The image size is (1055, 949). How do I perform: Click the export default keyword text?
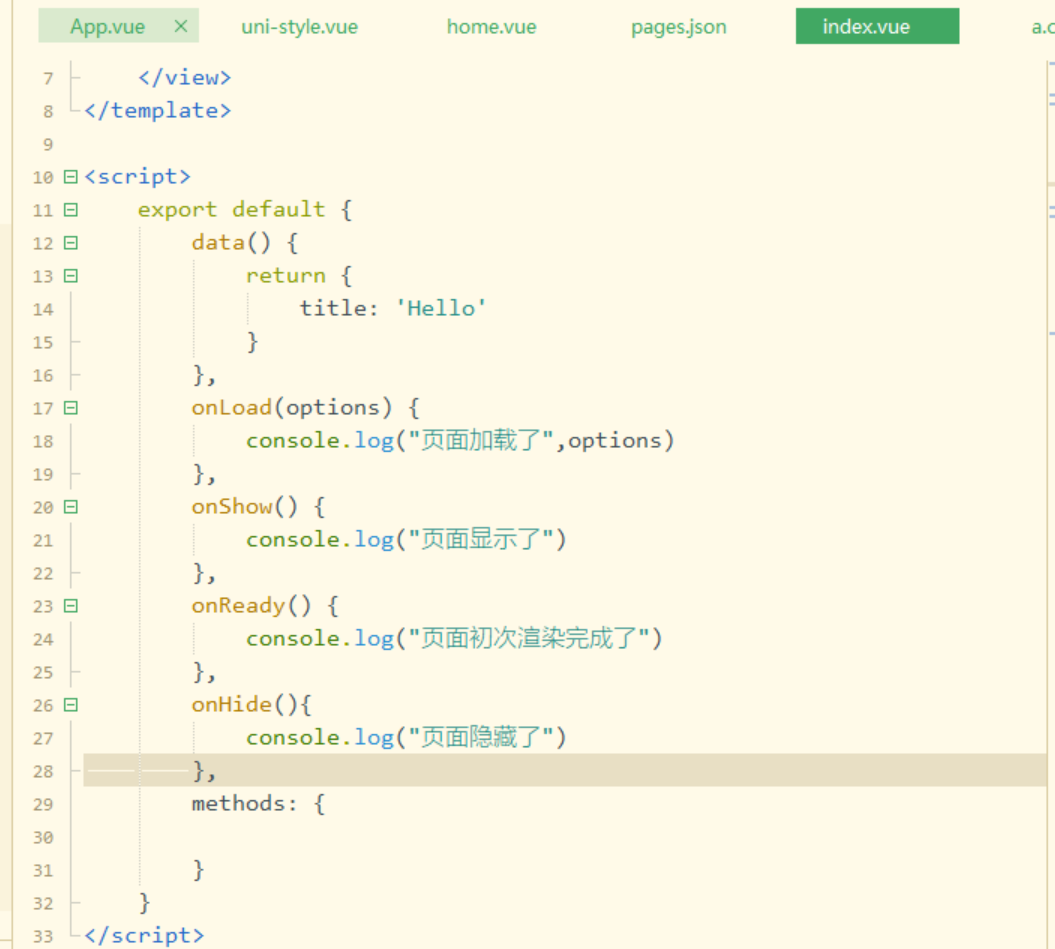click(231, 209)
